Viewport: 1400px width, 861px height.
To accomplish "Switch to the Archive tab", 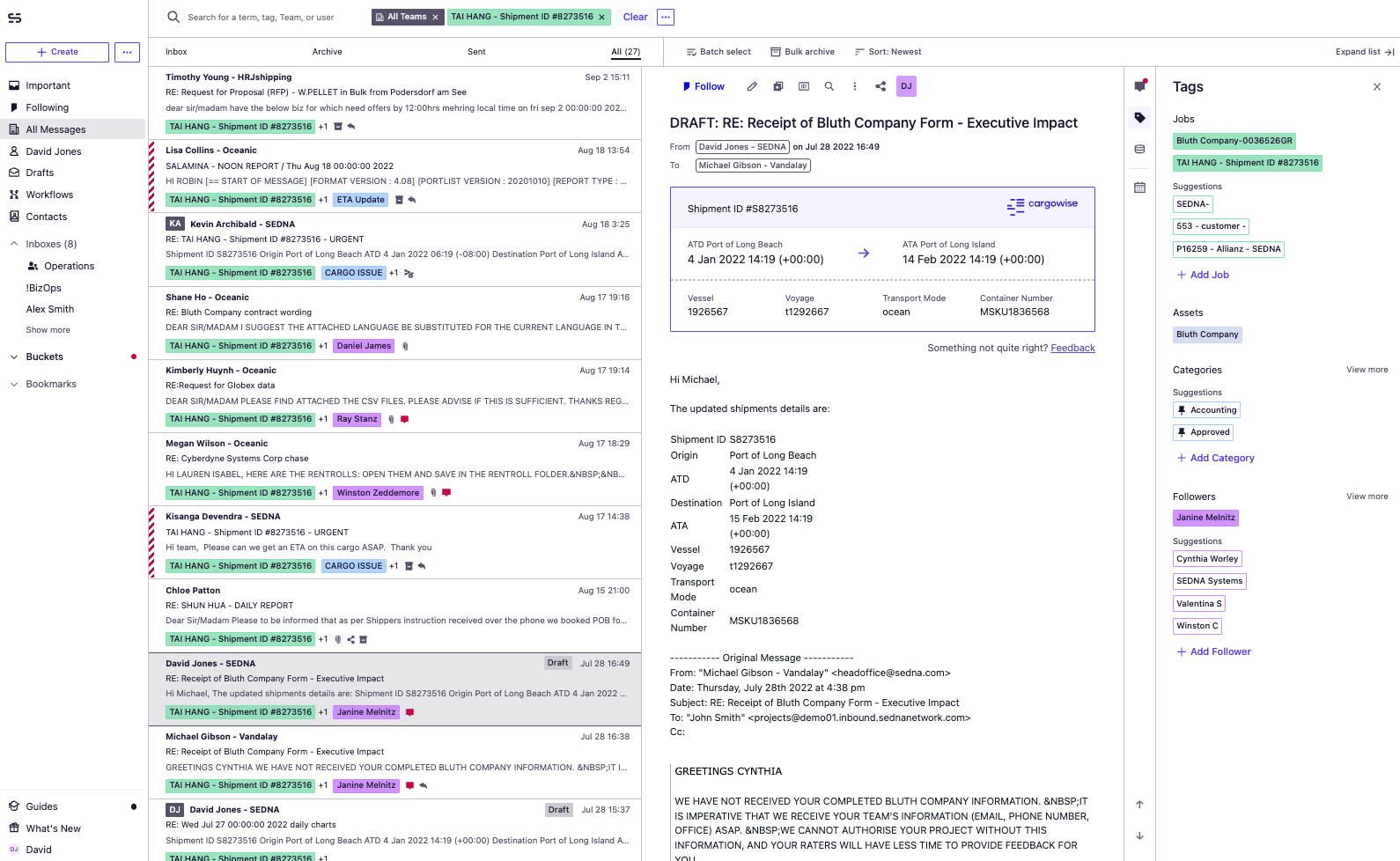I will [x=328, y=52].
